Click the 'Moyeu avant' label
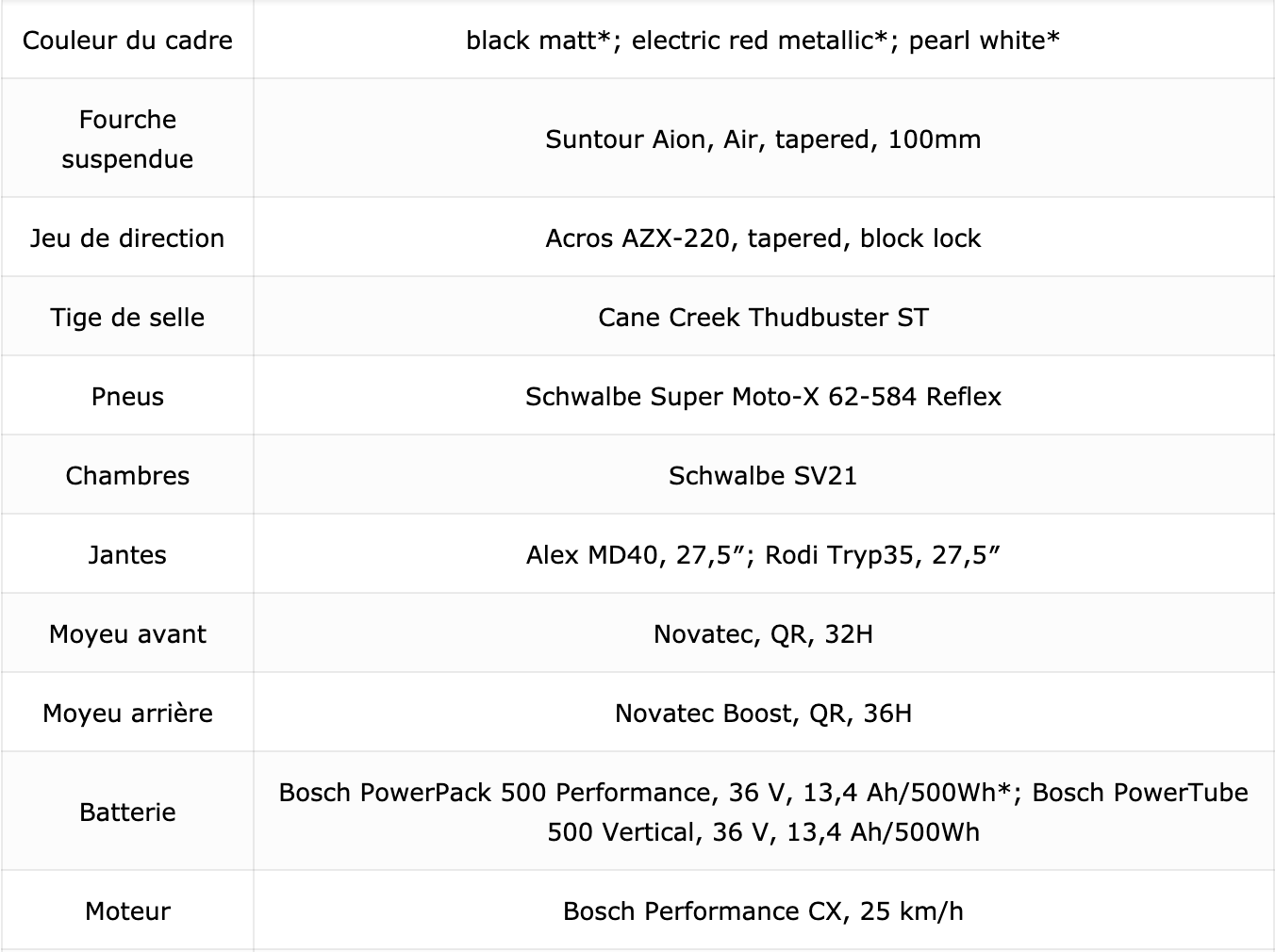 tap(127, 633)
